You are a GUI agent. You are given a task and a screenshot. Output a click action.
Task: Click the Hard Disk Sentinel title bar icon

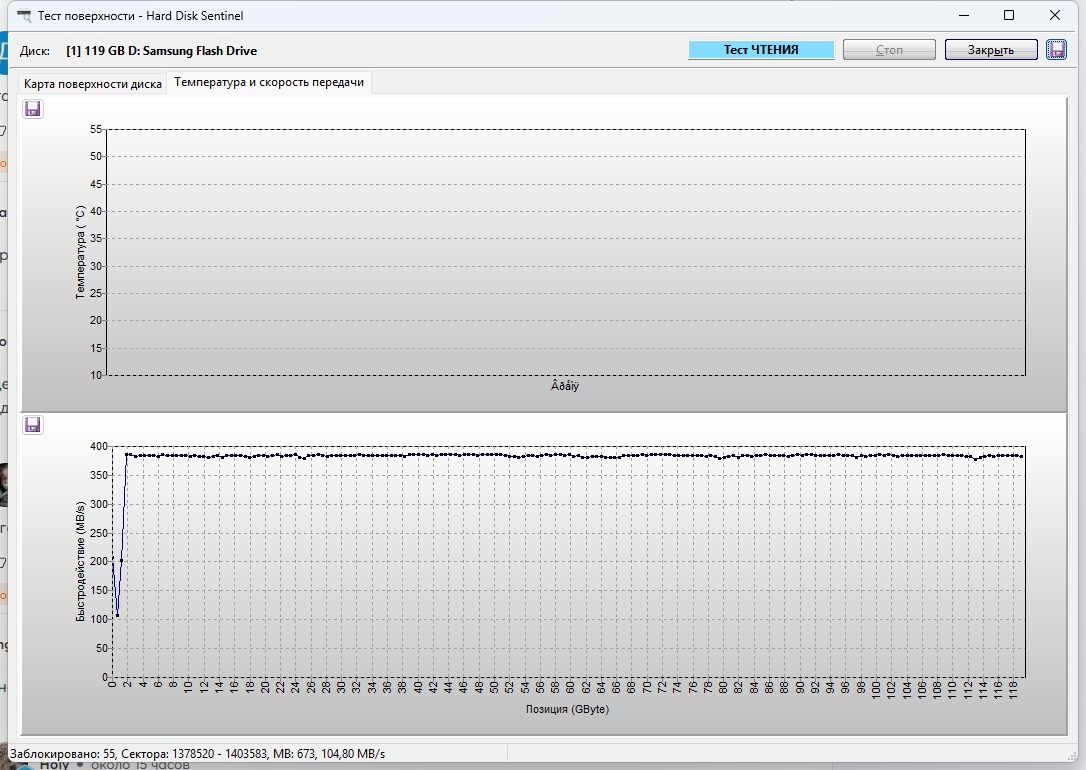pyautogui.click(x=24, y=16)
